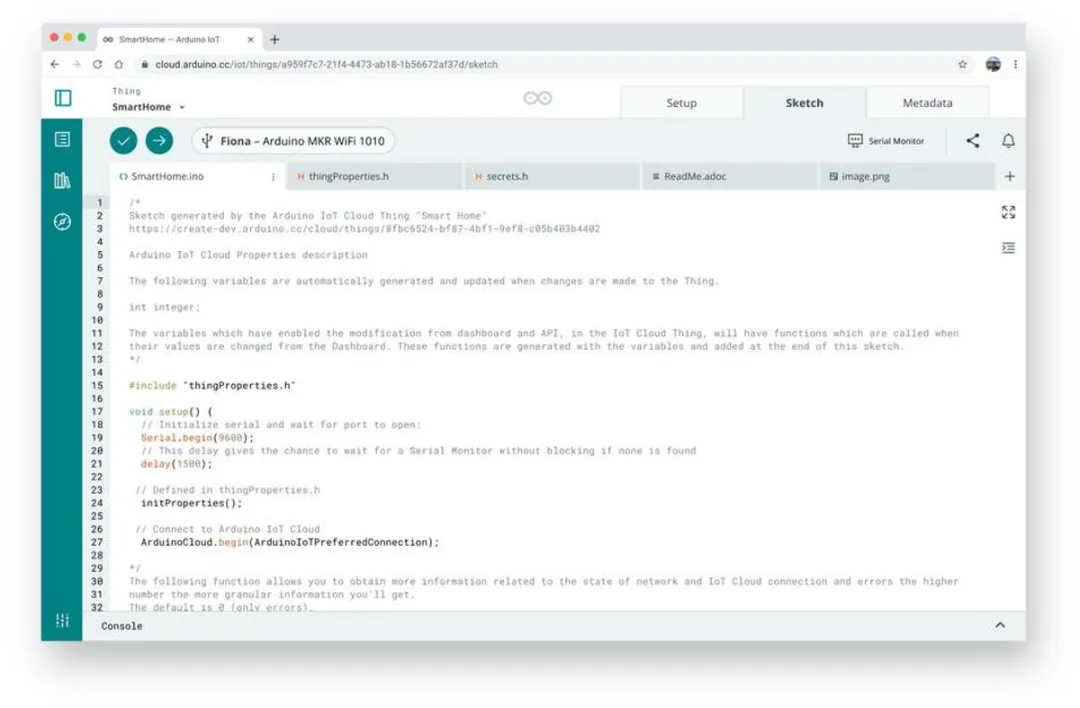Screen dimensions: 1080x708
Task: Open the browser three-dot menu
Action: tap(1015, 64)
